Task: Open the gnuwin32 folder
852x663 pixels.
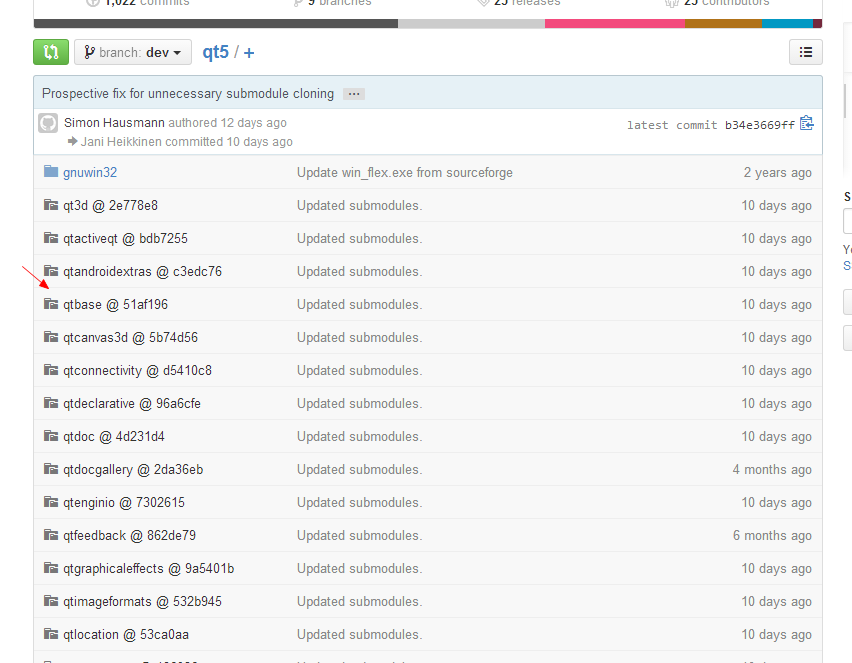Action: (90, 172)
